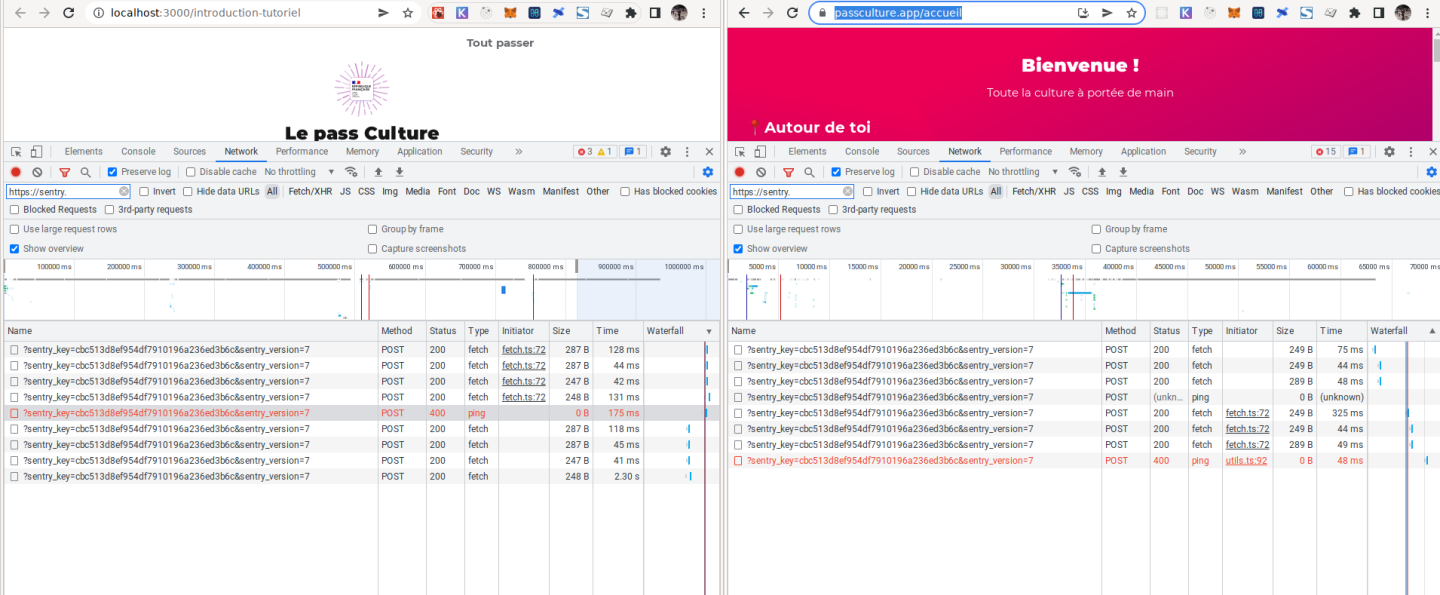Screen dimensions: 1440x595
Task: Open network search in right DevTools
Action: click(810, 172)
